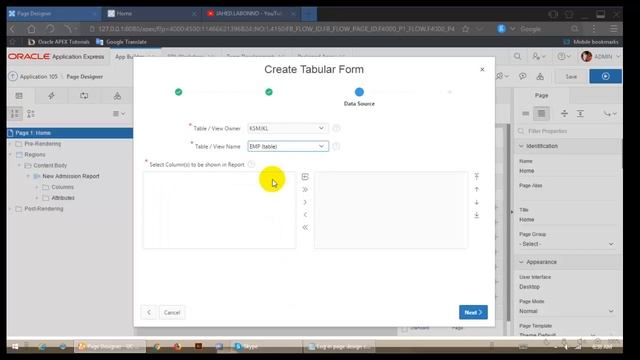Click the search icon in header

click(x=517, y=56)
